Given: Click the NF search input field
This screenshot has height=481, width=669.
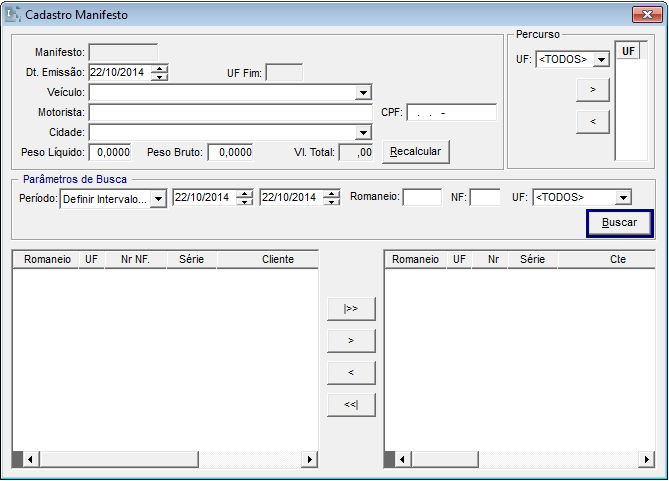Looking at the screenshot, I should 485,198.
